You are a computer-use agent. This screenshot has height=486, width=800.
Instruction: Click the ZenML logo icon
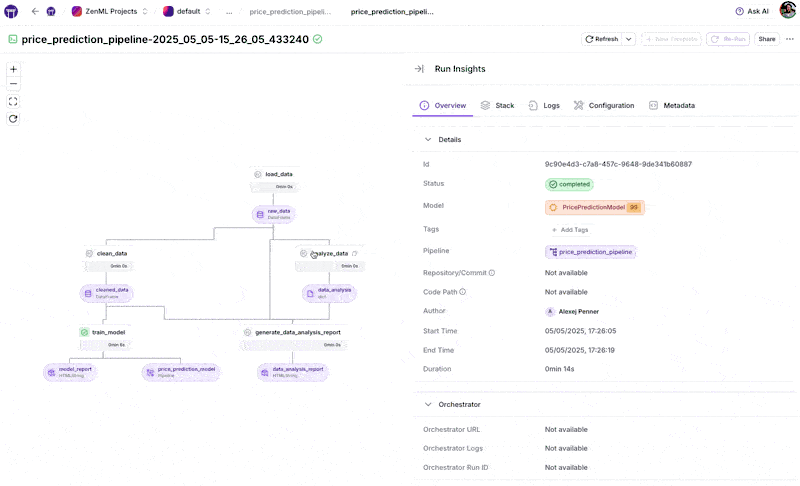coord(12,11)
